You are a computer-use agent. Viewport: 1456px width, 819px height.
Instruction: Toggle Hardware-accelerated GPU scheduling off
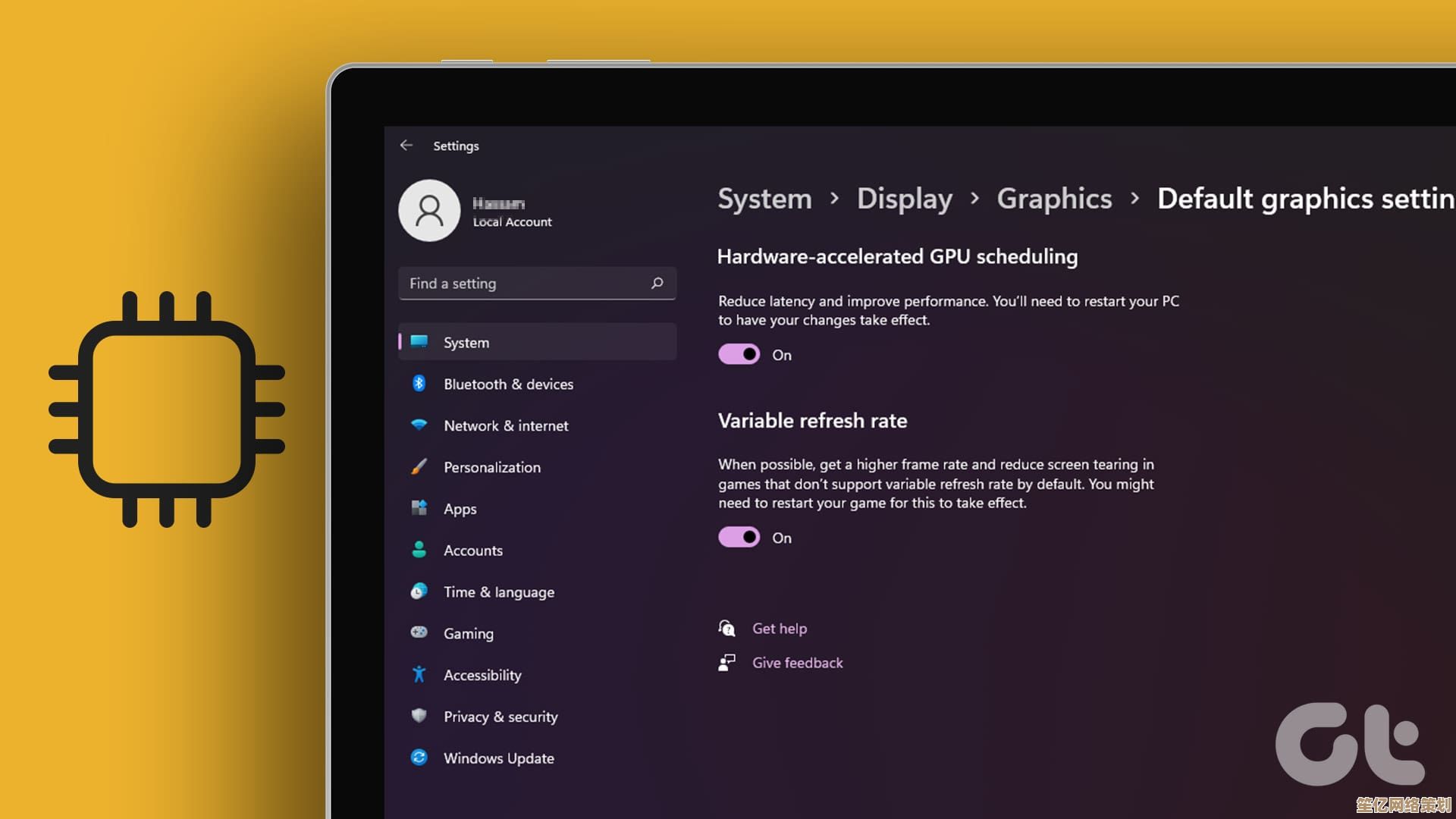tap(739, 354)
